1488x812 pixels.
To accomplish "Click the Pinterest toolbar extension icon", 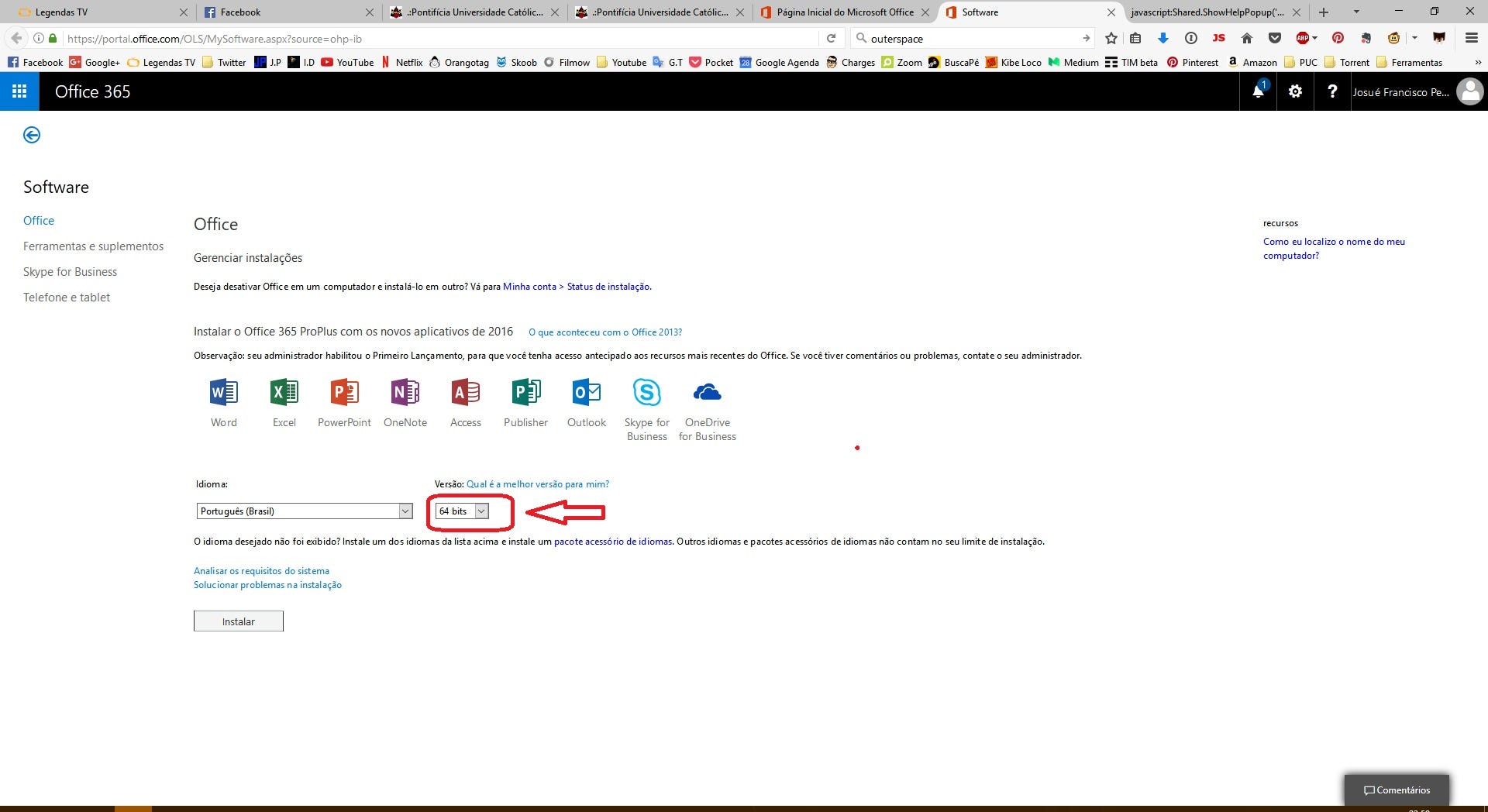I will click(x=1338, y=38).
